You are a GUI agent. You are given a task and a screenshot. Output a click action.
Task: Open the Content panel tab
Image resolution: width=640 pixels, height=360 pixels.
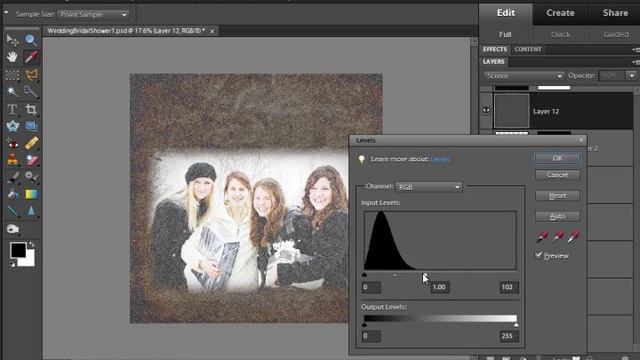tap(528, 49)
